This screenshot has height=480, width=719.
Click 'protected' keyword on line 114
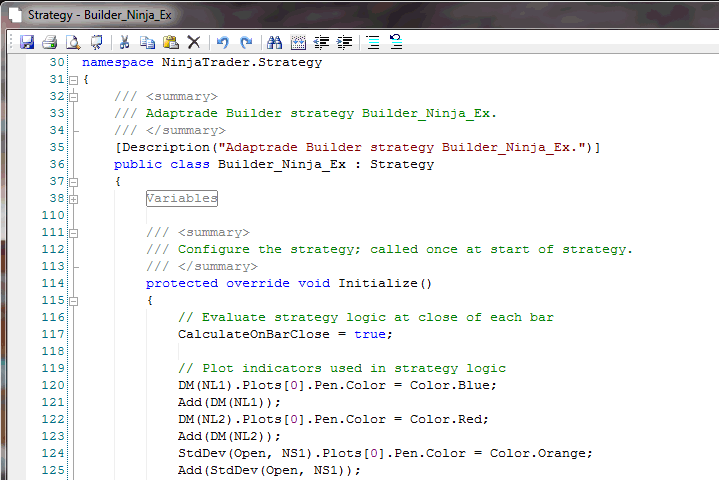(x=182, y=283)
